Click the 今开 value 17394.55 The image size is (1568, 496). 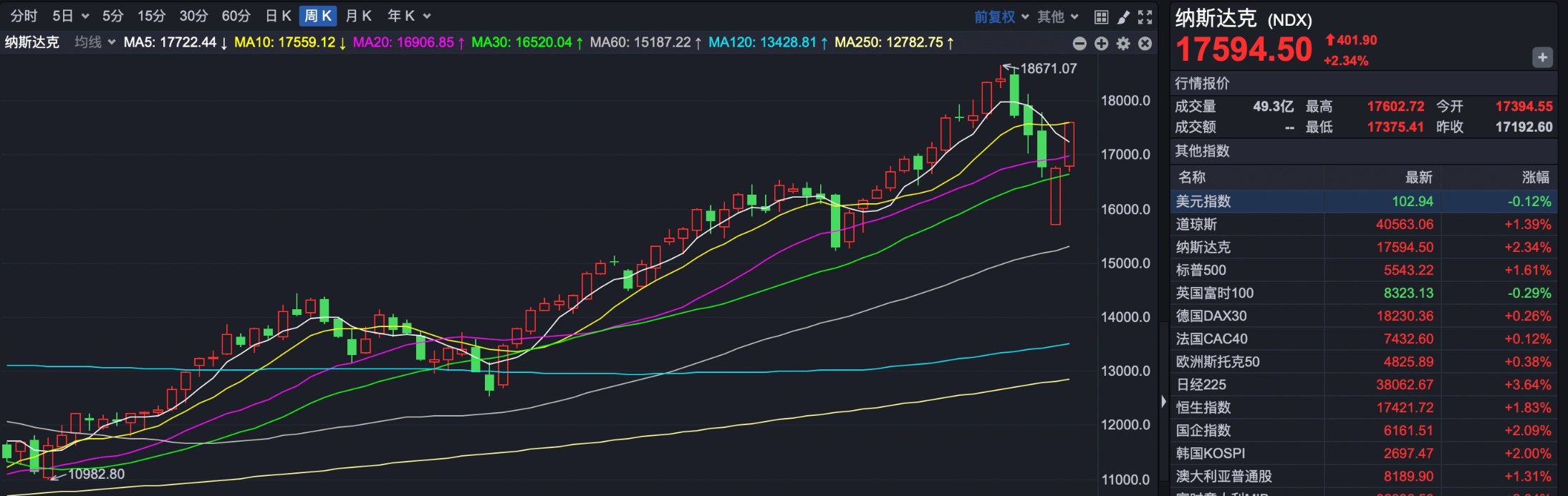click(1524, 107)
